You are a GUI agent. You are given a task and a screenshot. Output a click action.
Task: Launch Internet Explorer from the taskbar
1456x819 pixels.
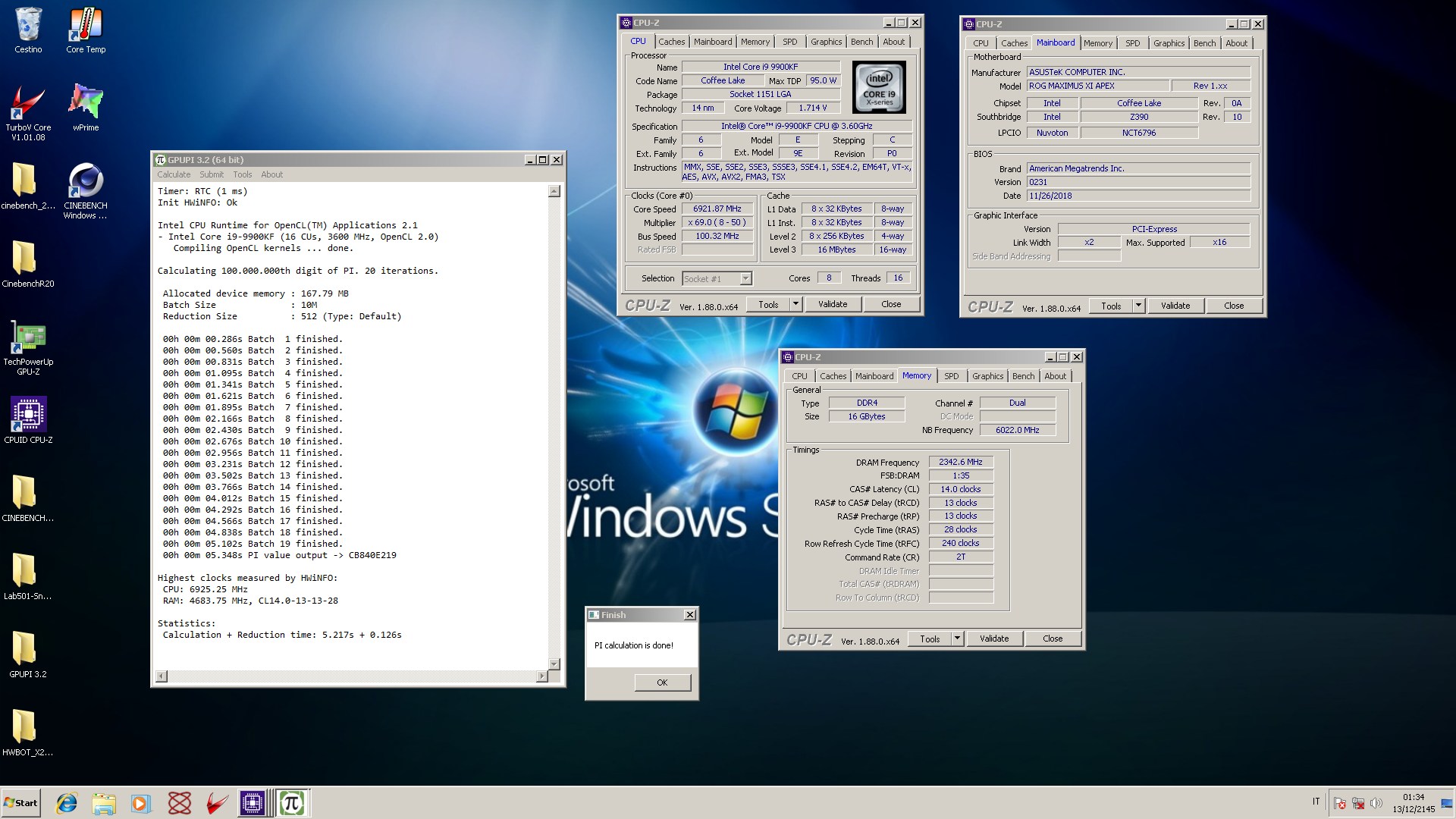coord(67,803)
